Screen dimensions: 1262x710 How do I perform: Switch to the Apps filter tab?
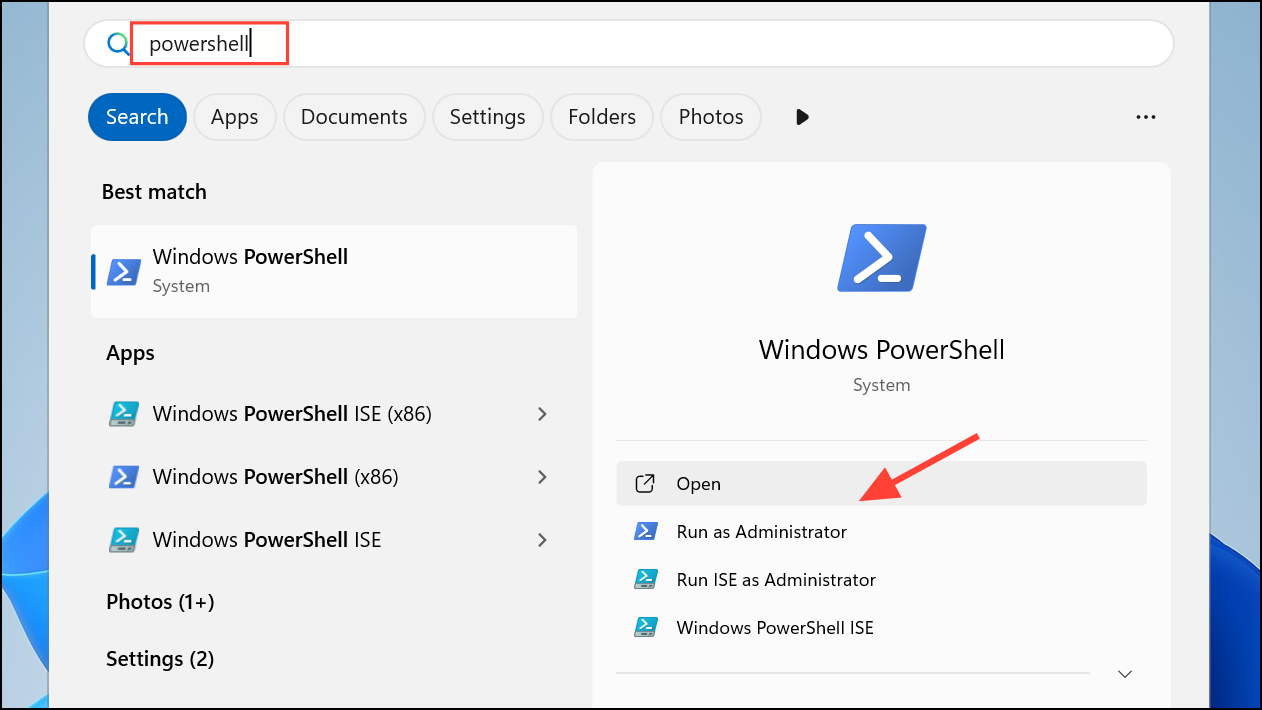[x=235, y=117]
